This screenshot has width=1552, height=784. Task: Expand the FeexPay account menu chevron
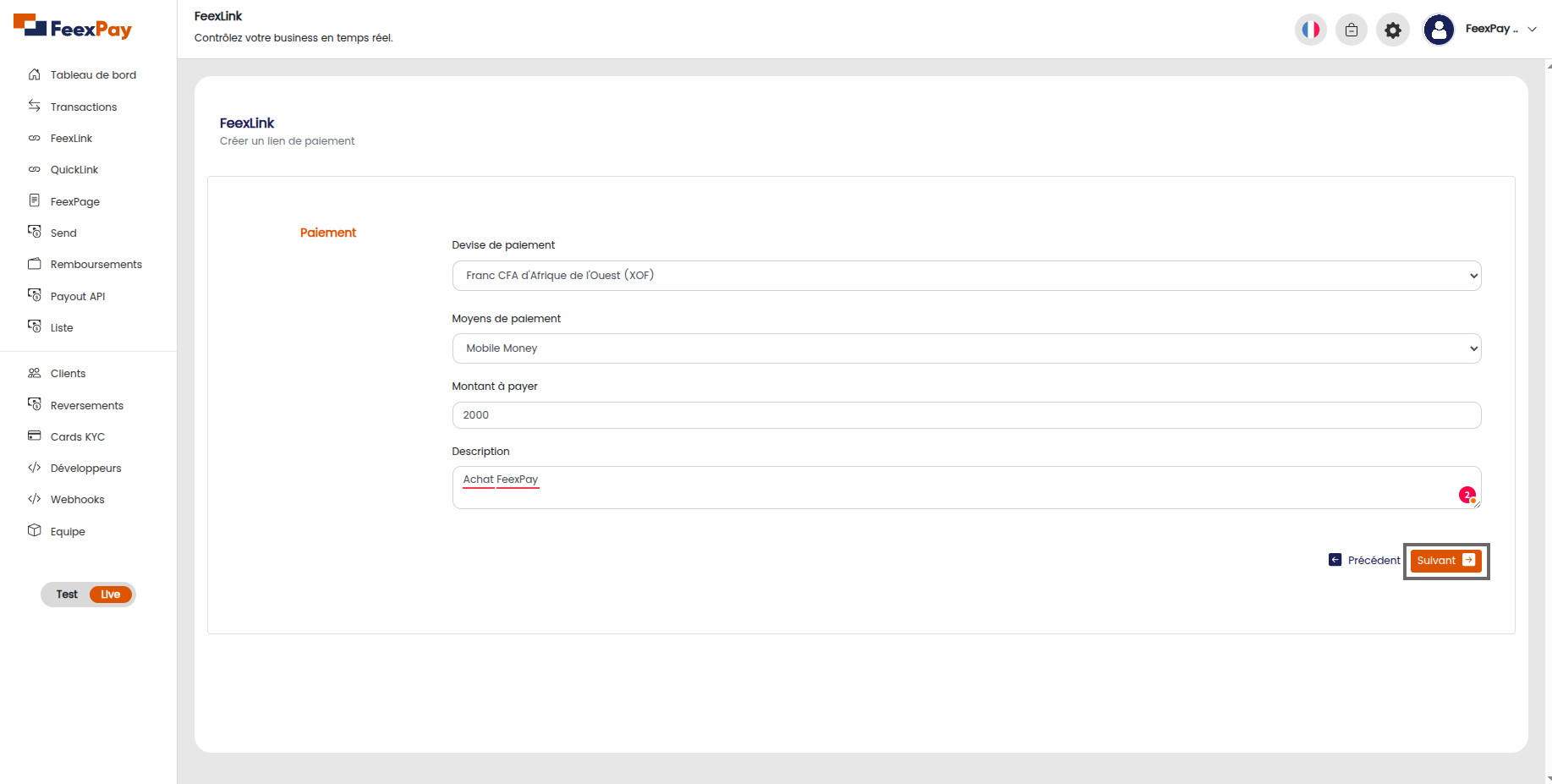1532,29
